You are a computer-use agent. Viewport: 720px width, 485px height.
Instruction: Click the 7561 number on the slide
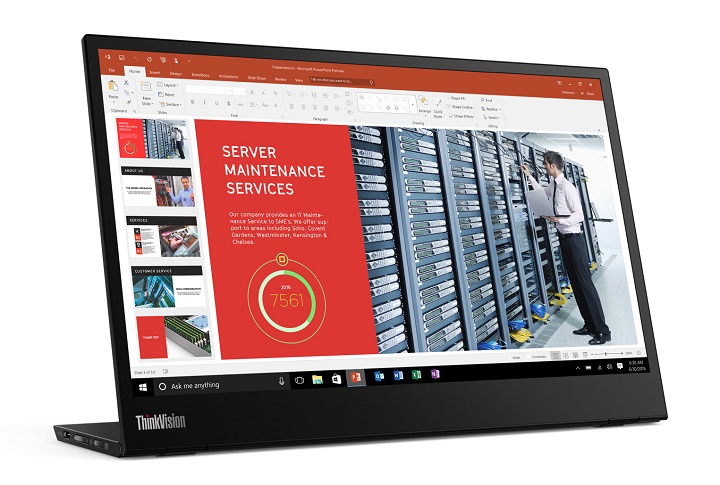click(x=287, y=300)
